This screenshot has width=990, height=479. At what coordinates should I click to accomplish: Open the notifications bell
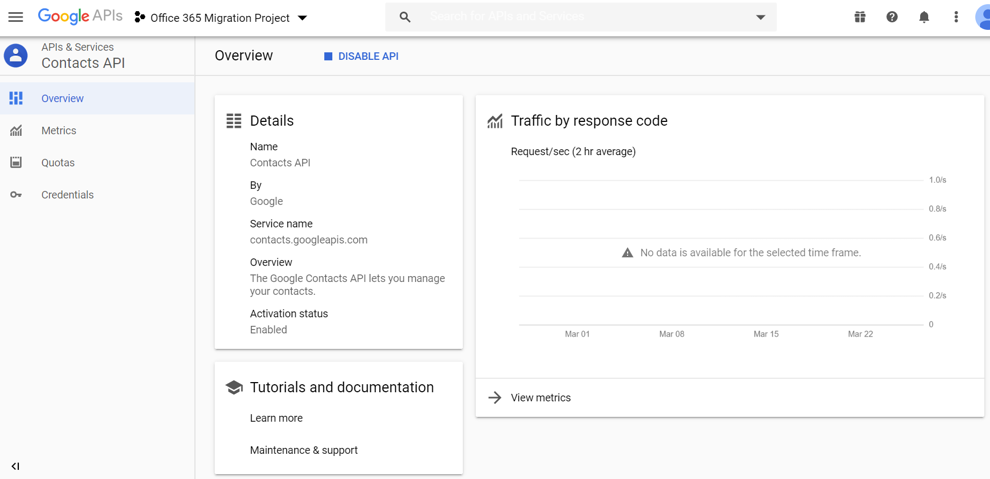pyautogui.click(x=924, y=17)
